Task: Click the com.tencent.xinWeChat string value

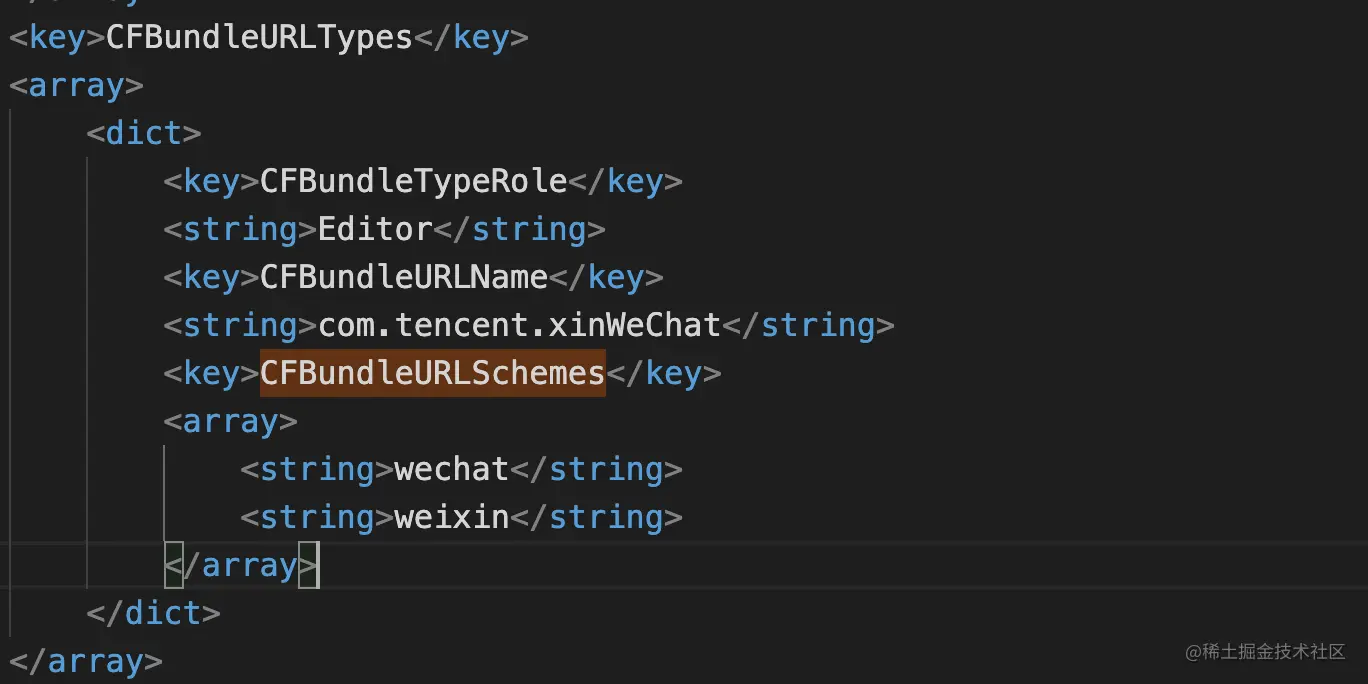Action: pyautogui.click(x=519, y=326)
